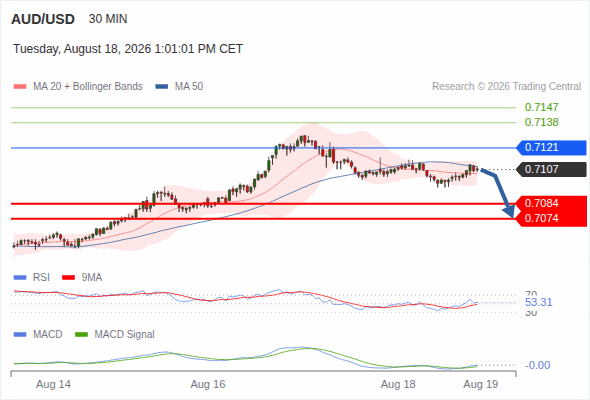Click the MACD value -0.00 label

[537, 365]
